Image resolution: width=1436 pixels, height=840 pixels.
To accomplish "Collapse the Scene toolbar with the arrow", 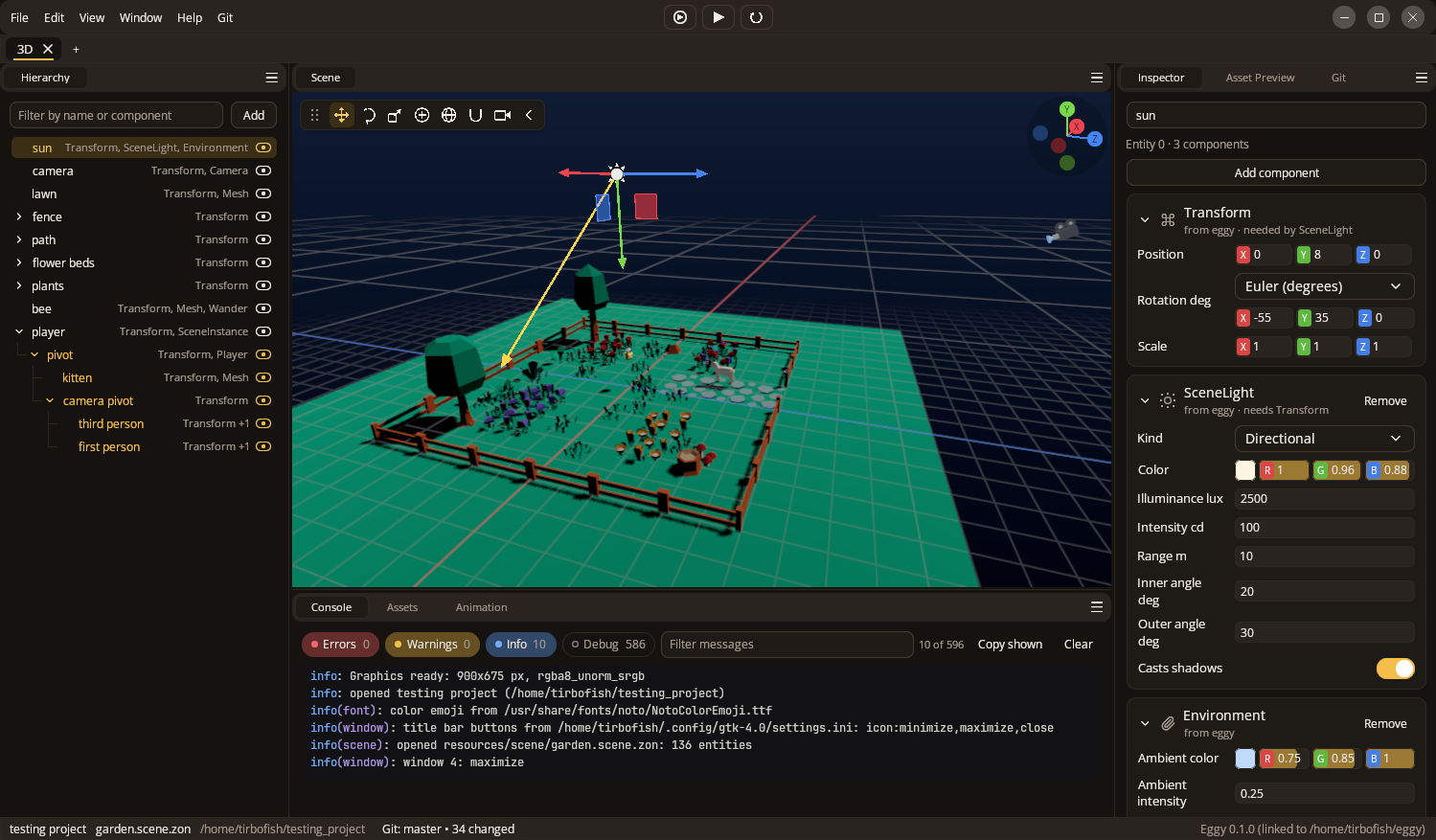I will point(529,115).
